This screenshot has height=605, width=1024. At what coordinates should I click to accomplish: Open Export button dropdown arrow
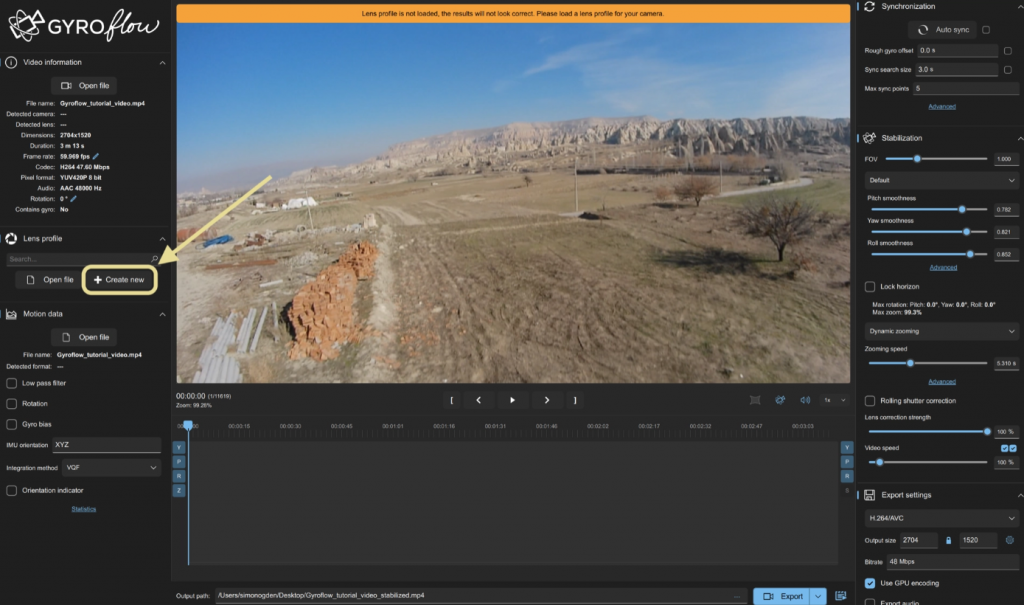(x=818, y=596)
